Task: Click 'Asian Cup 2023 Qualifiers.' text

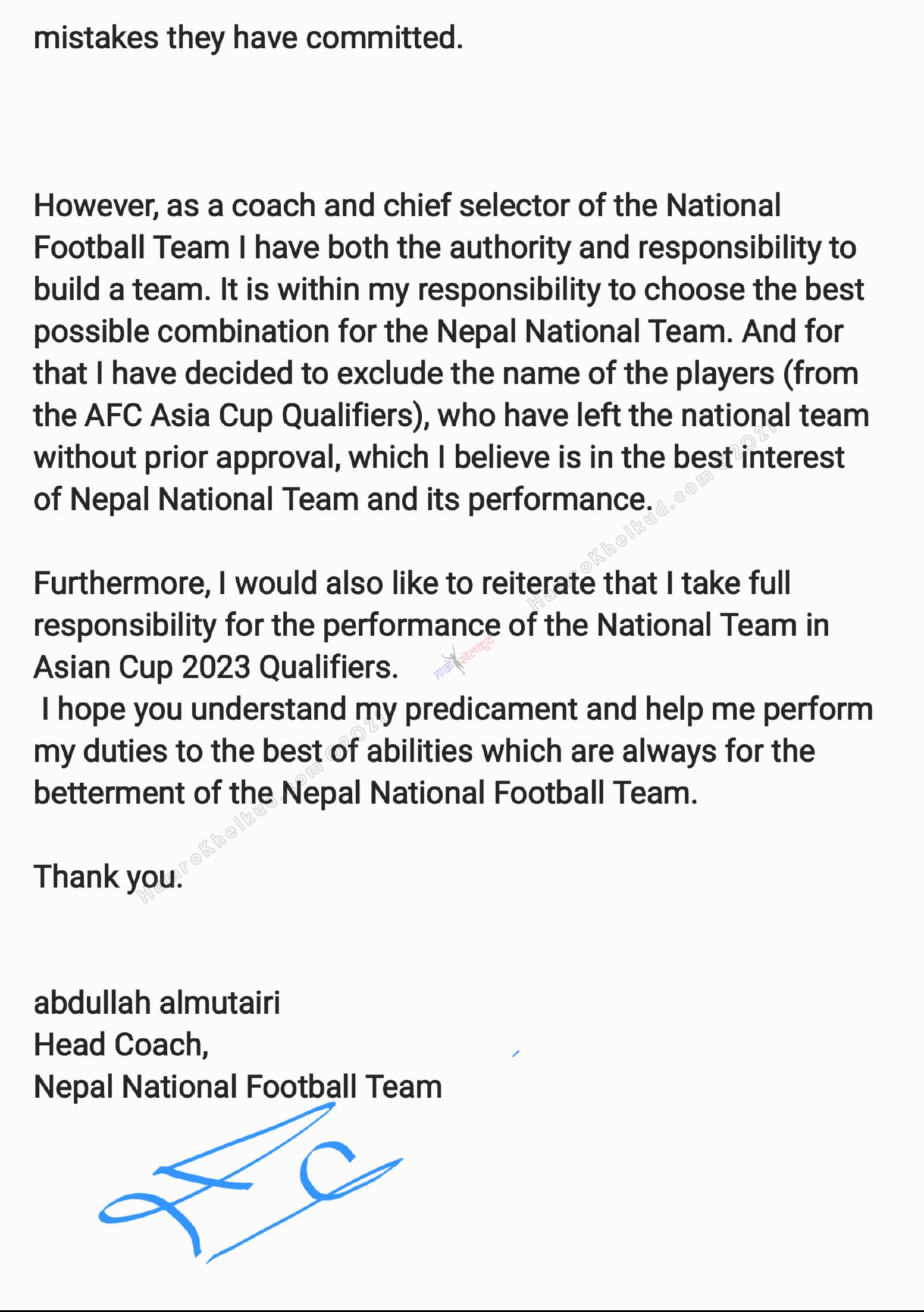Action: 215,667
